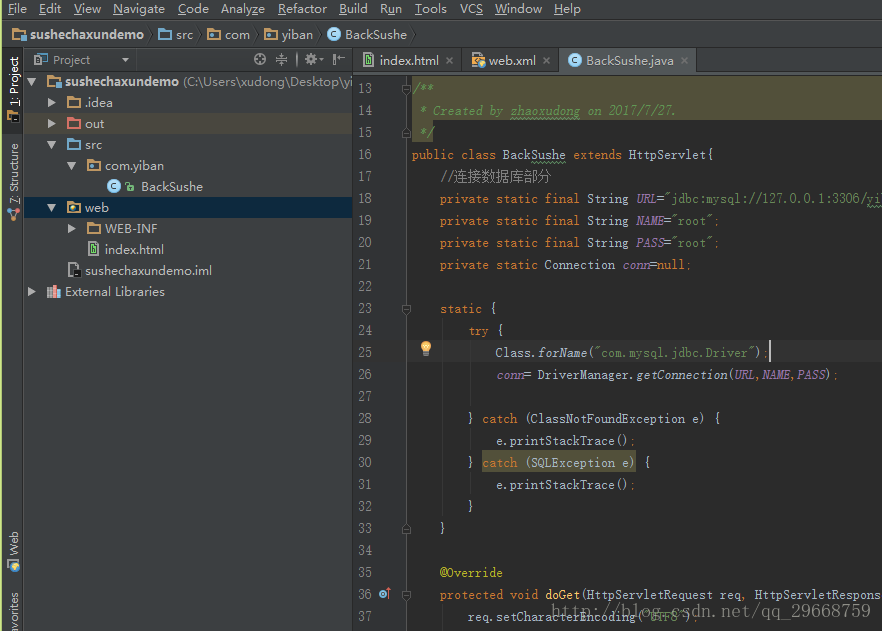Viewport: 882px width, 631px height.
Task: Expand the .idea folder
Action: pos(52,102)
